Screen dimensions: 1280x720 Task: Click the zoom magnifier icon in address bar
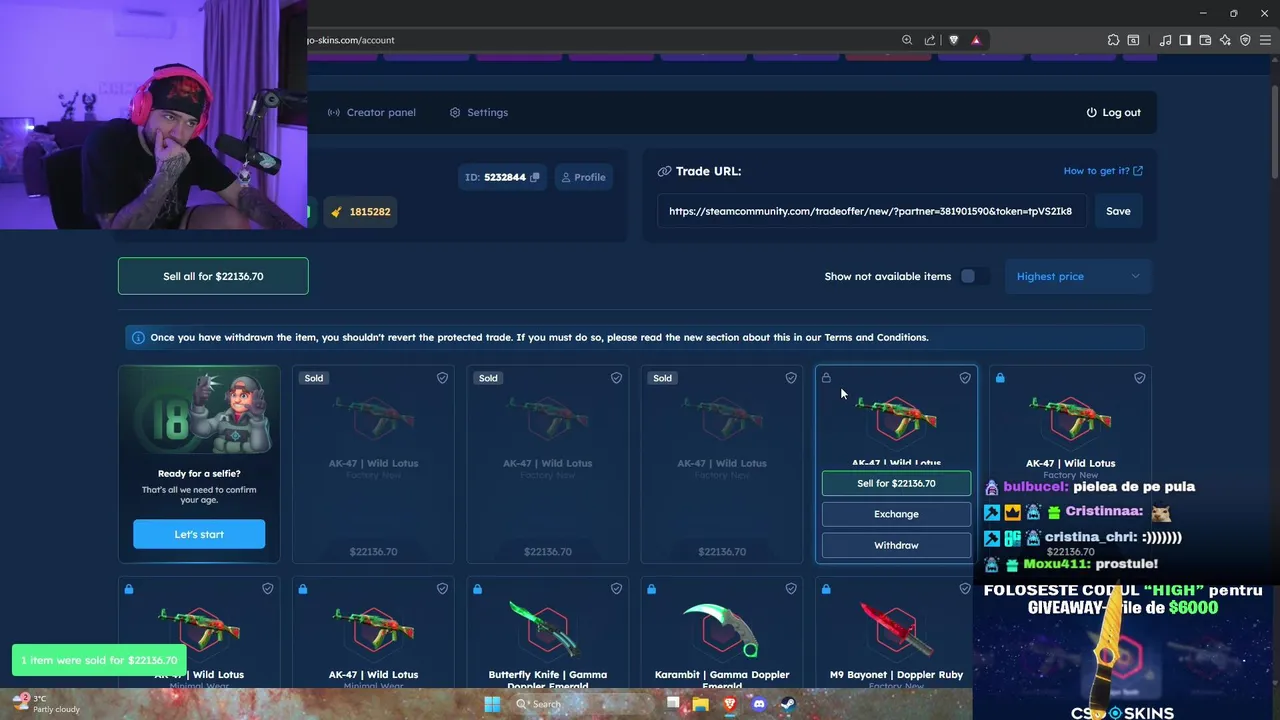[x=907, y=40]
